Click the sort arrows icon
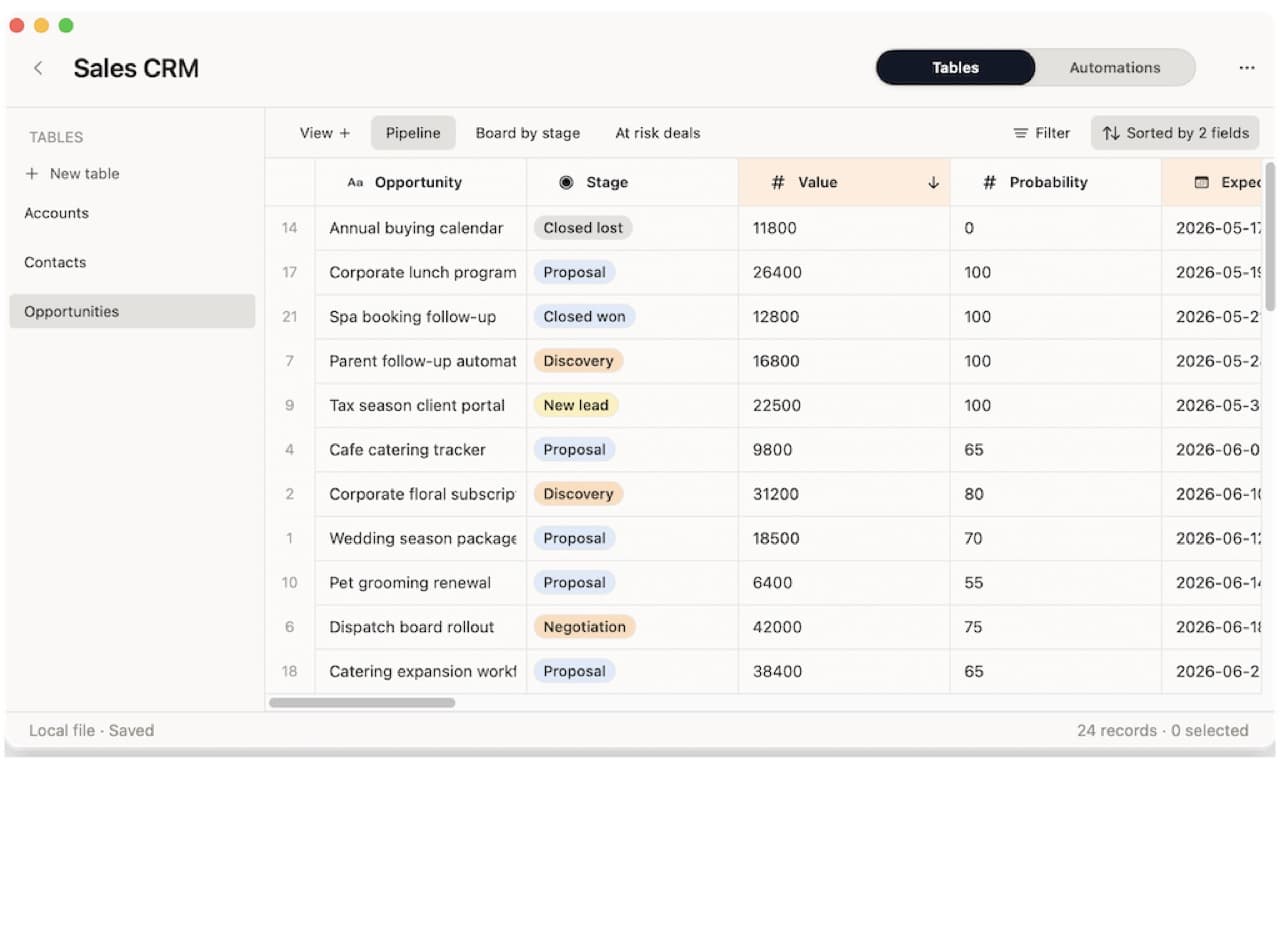The width and height of the screenshot is (1280, 933). coord(1111,133)
